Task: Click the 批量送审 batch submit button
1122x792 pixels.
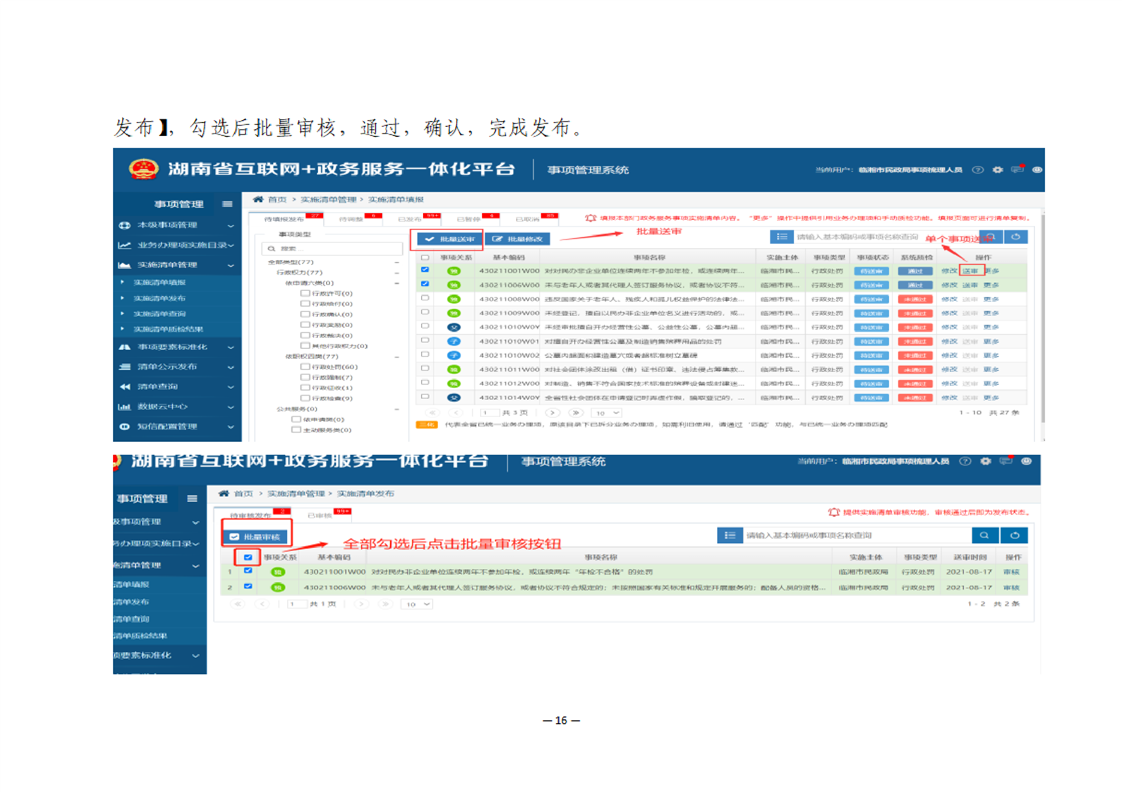Action: pyautogui.click(x=448, y=239)
